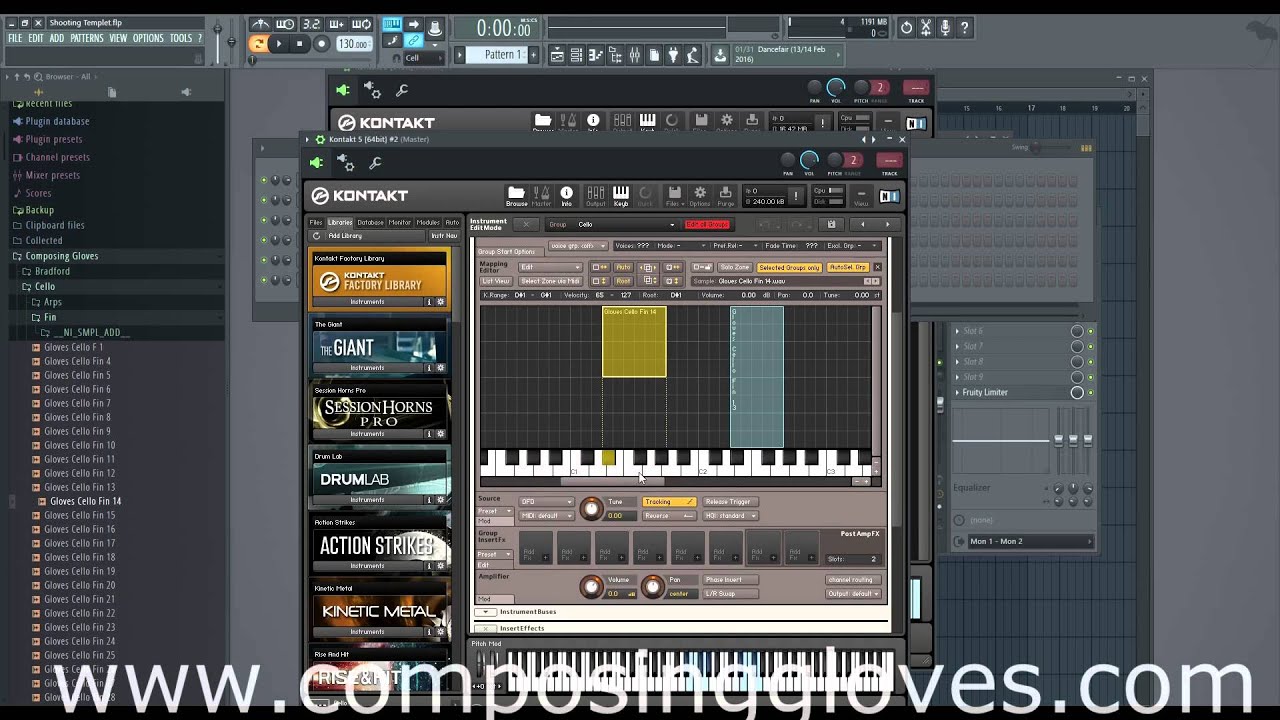Toggle Reverse in Source section
The height and width of the screenshot is (720, 1280).
click(x=668, y=516)
